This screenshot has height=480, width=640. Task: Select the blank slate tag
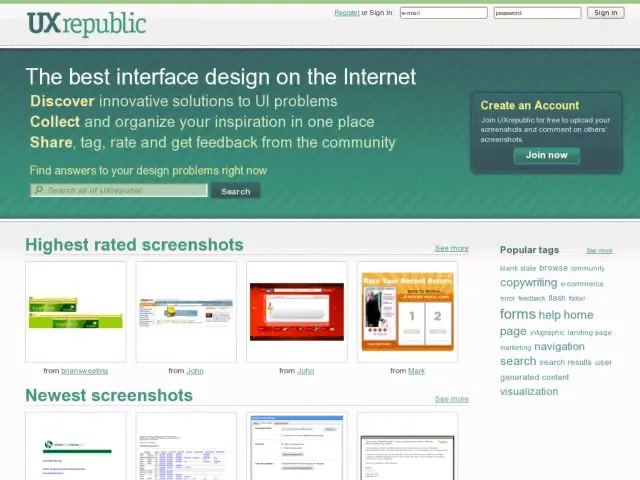[x=518, y=268]
